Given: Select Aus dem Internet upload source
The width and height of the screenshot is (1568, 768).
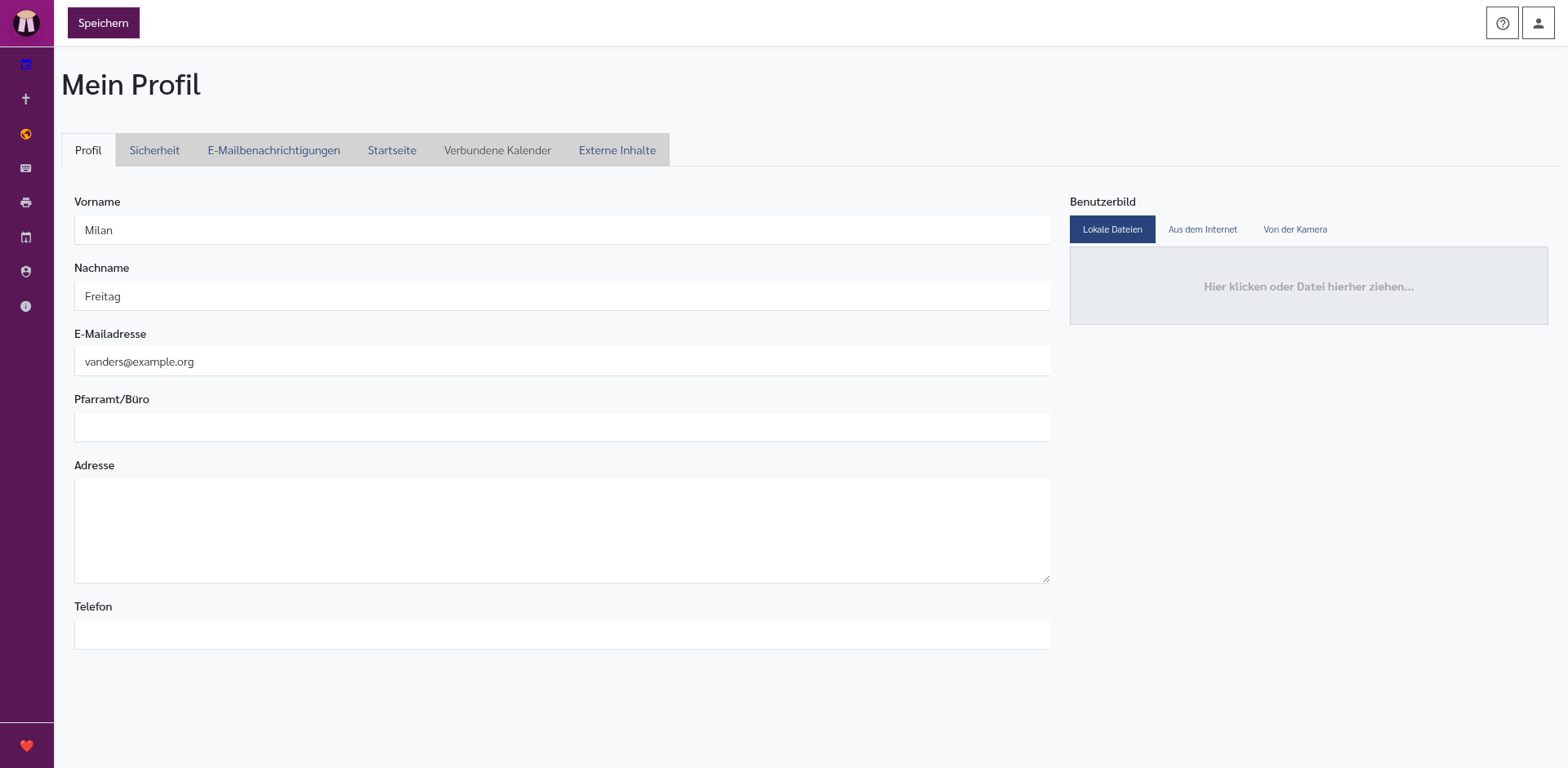Looking at the screenshot, I should click(x=1202, y=229).
